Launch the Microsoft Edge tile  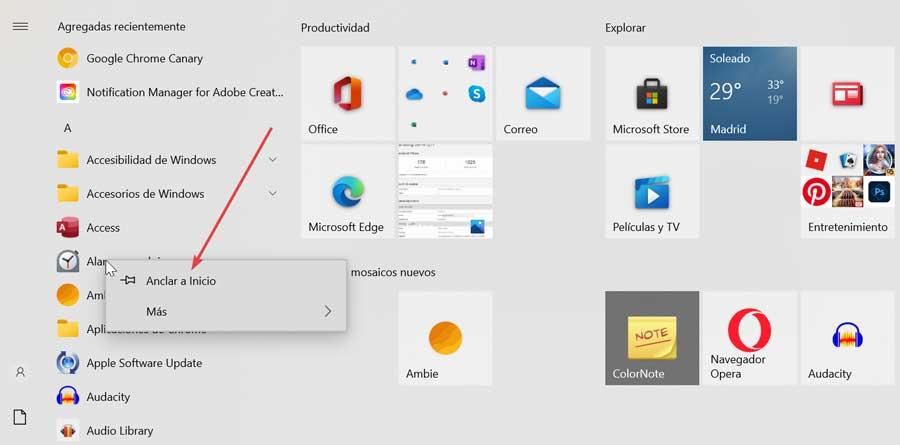coord(348,191)
